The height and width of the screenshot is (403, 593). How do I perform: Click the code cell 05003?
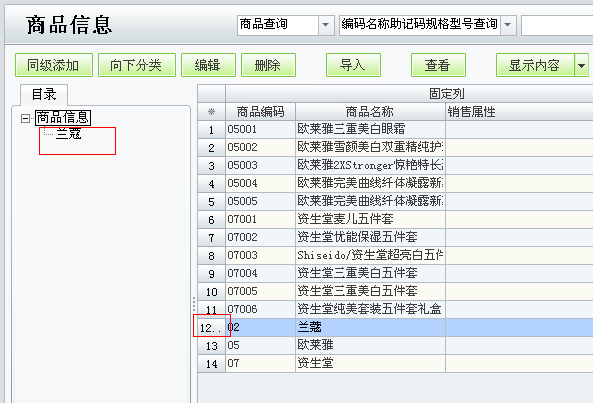[x=260, y=165]
